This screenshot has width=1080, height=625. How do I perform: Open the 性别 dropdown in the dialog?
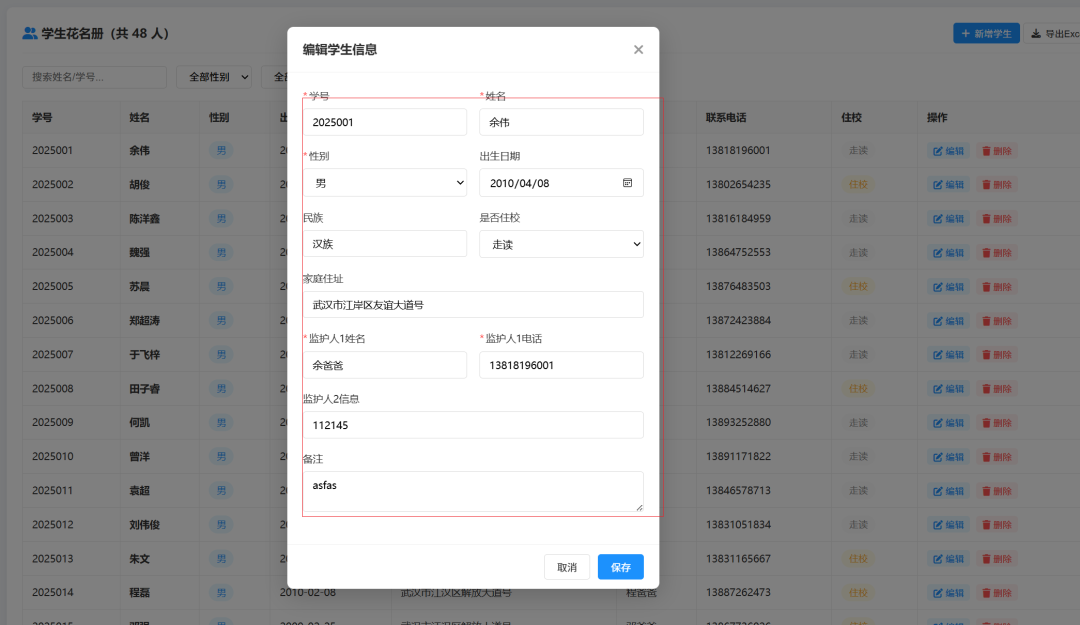click(x=384, y=183)
